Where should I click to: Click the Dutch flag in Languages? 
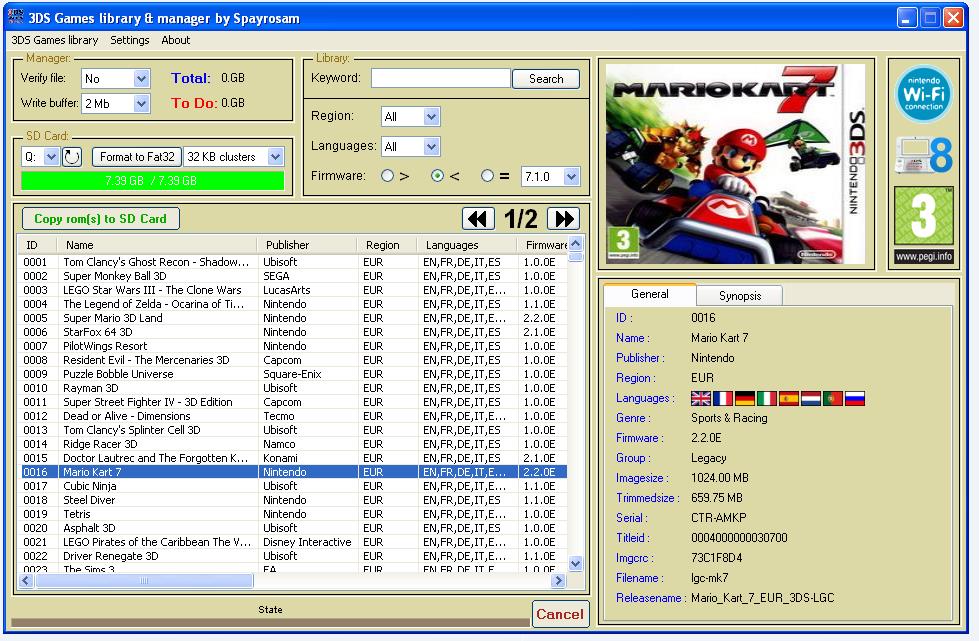pos(810,398)
